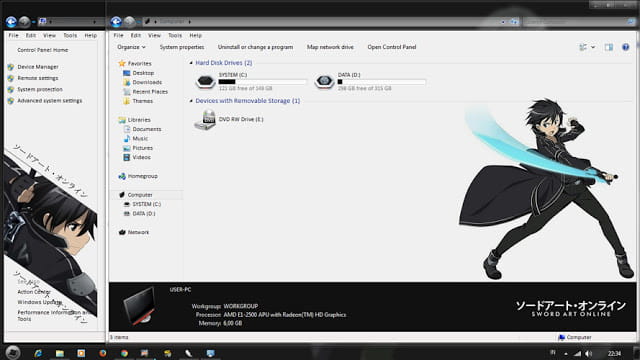Click Map network drive
Viewport: 640px width, 360px height.
tap(330, 47)
